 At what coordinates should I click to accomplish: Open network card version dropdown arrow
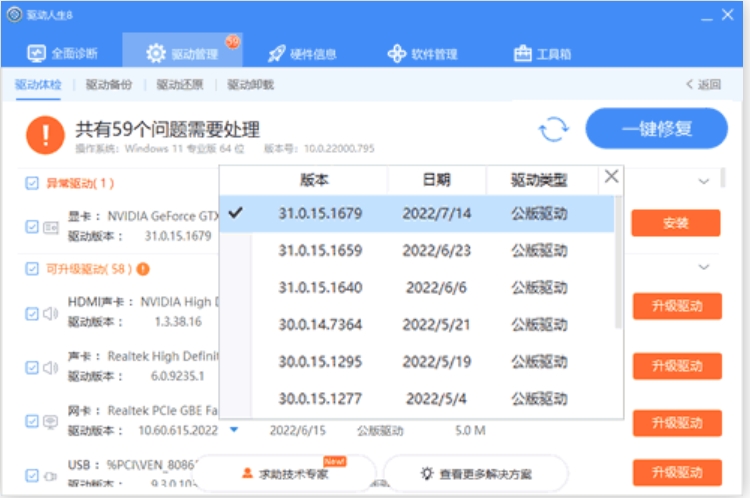coord(234,430)
